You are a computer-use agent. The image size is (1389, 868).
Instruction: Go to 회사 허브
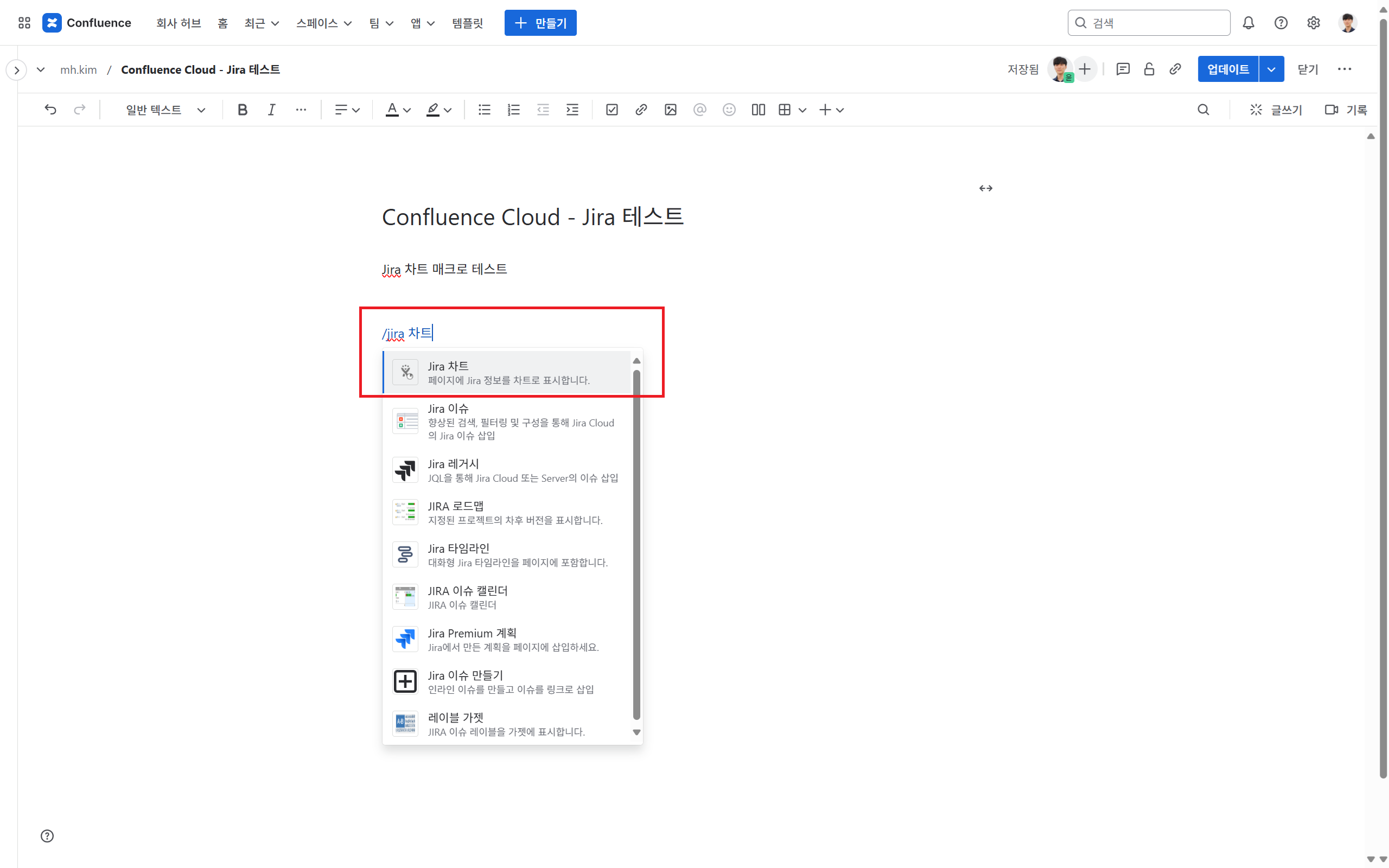click(x=179, y=23)
